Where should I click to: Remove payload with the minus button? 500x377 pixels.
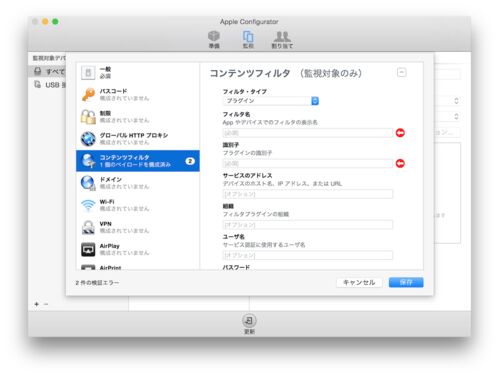402,72
